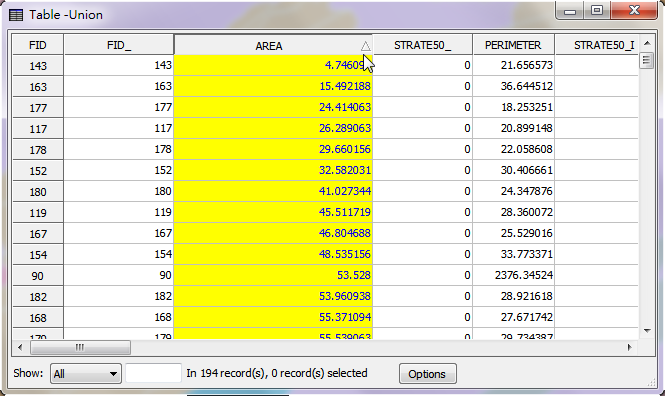Select row header for FID 178
The width and height of the screenshot is (665, 396).
point(38,150)
